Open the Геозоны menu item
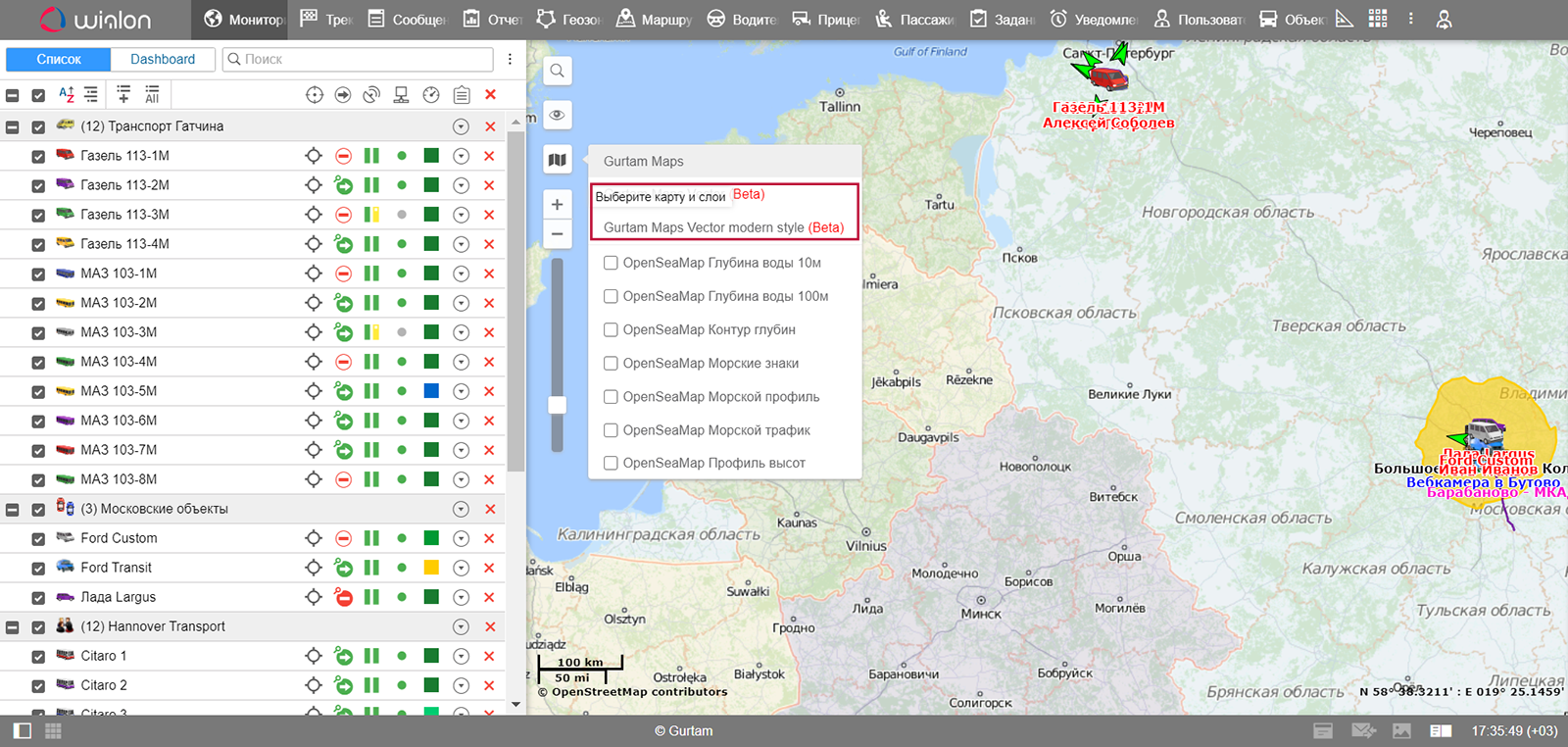Image resolution: width=1568 pixels, height=747 pixels. [x=568, y=19]
